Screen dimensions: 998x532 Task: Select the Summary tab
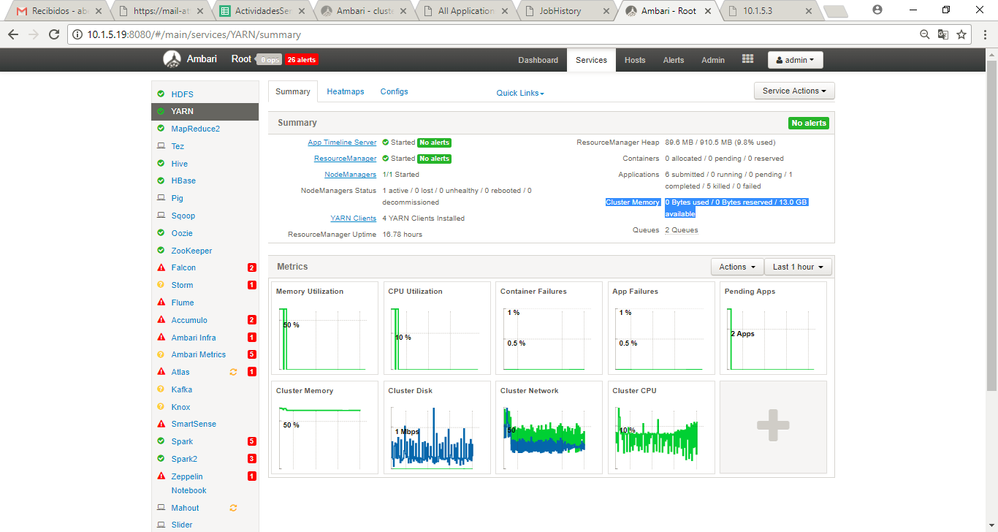[x=293, y=92]
